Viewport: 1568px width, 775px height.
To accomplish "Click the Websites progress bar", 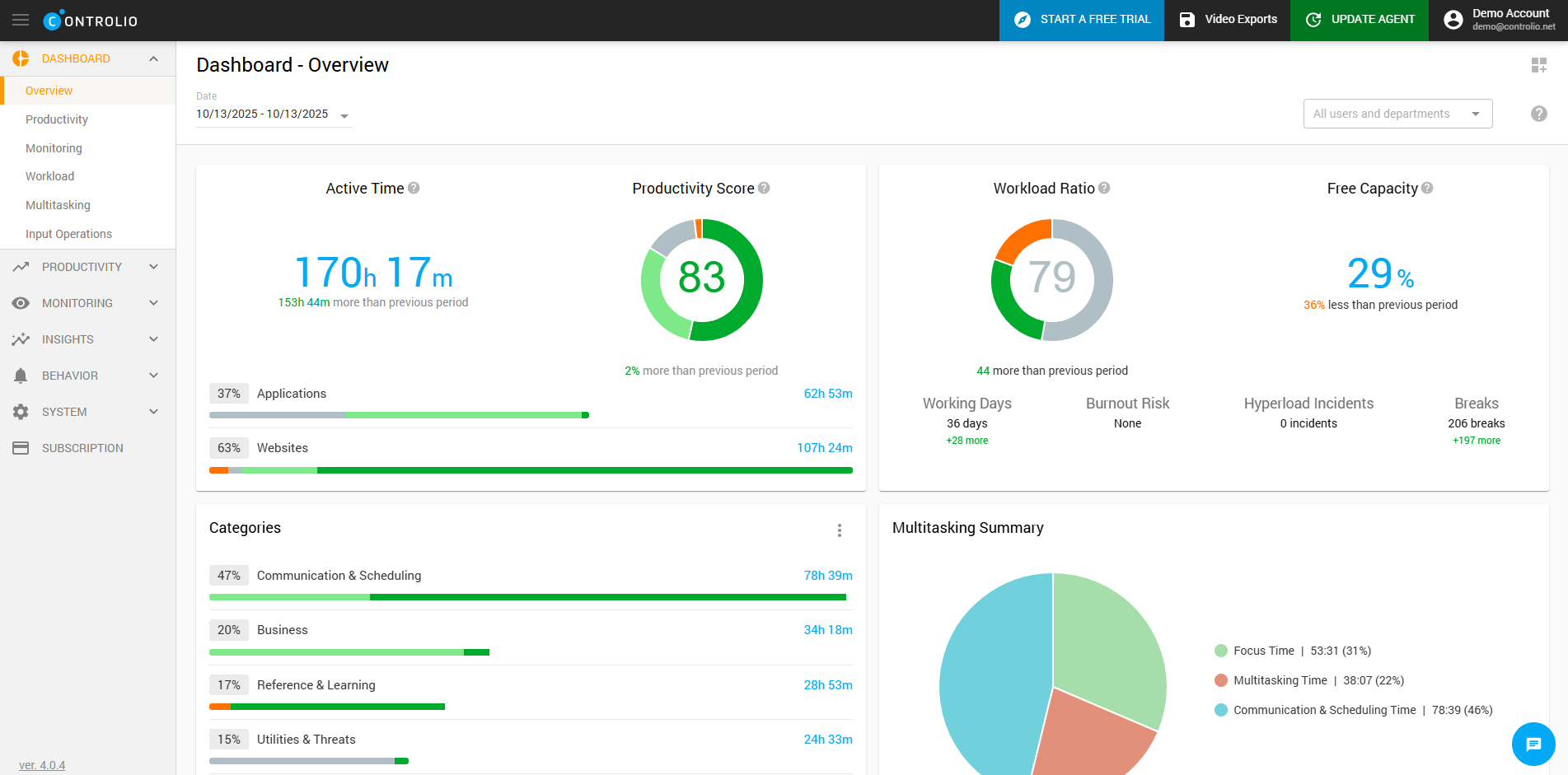I will (x=531, y=470).
